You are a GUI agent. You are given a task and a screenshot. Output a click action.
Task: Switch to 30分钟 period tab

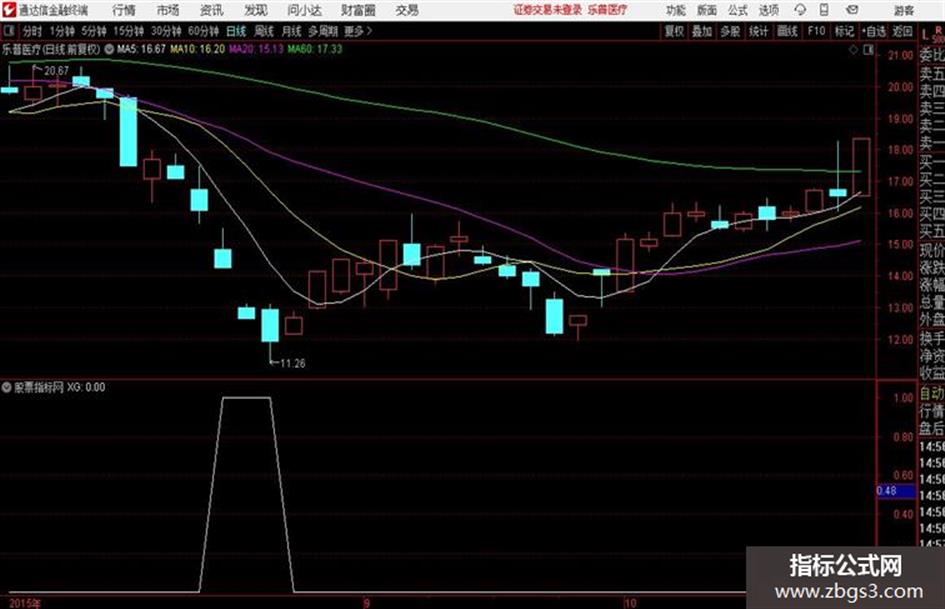pyautogui.click(x=166, y=31)
